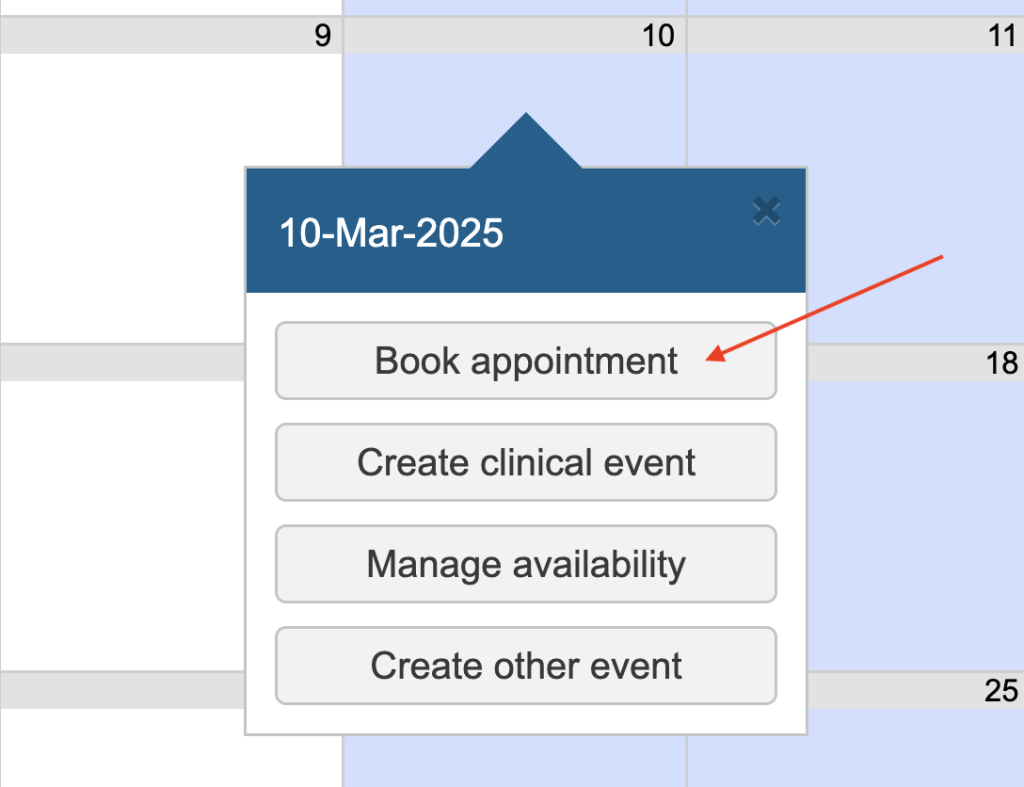Select the day number 11 label

pyautogui.click(x=1001, y=37)
